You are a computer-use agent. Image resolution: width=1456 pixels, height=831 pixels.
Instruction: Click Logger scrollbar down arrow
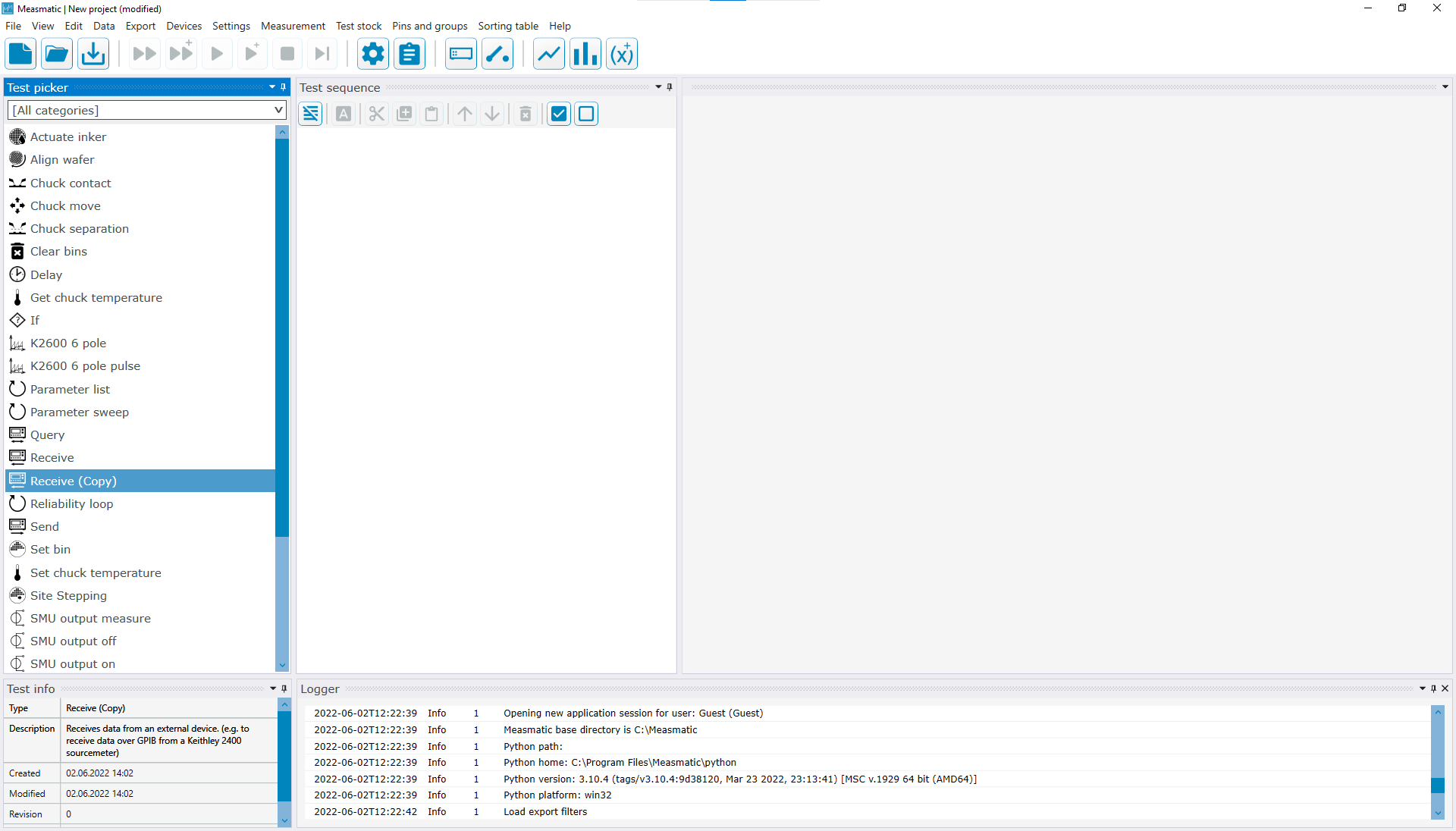pos(1438,813)
